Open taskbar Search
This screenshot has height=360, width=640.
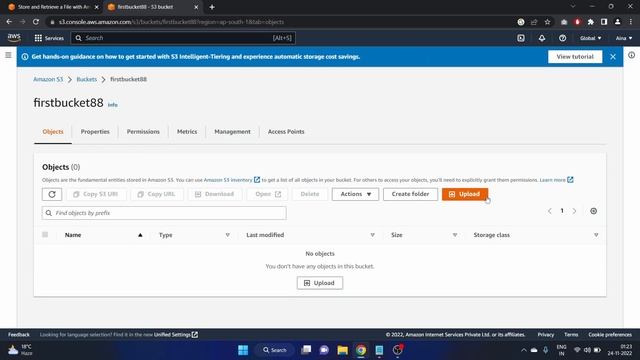click(x=275, y=350)
